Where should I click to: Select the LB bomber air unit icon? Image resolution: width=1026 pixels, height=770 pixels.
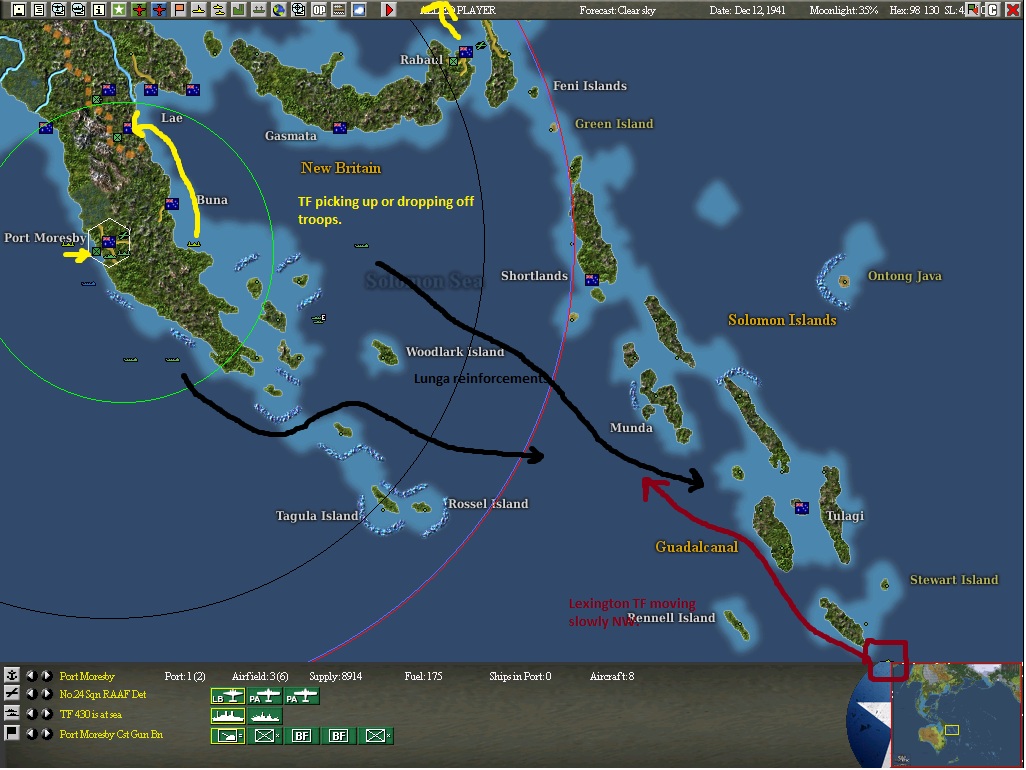pyautogui.click(x=228, y=697)
